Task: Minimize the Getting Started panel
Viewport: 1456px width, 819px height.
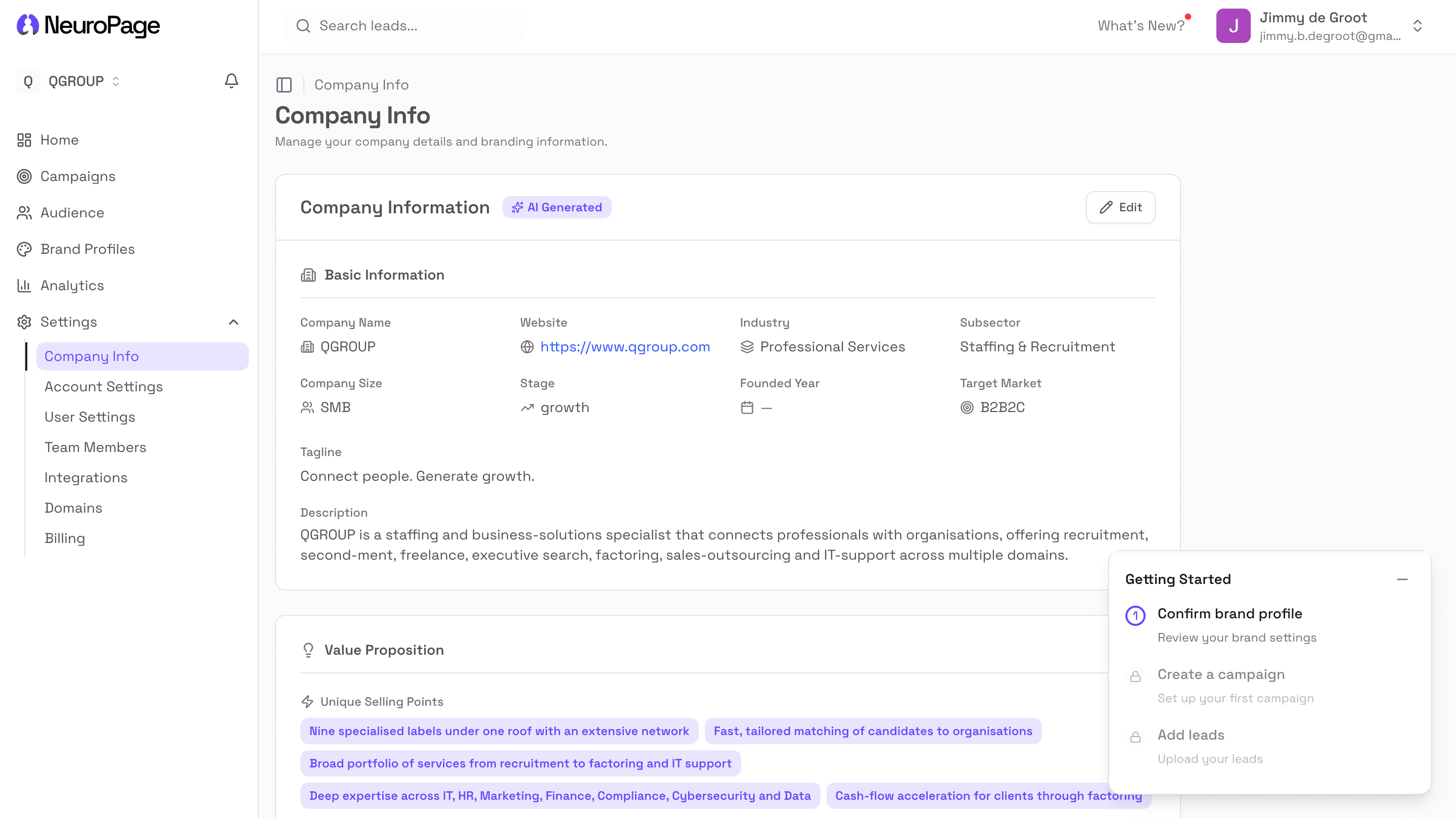Action: pyautogui.click(x=1403, y=579)
